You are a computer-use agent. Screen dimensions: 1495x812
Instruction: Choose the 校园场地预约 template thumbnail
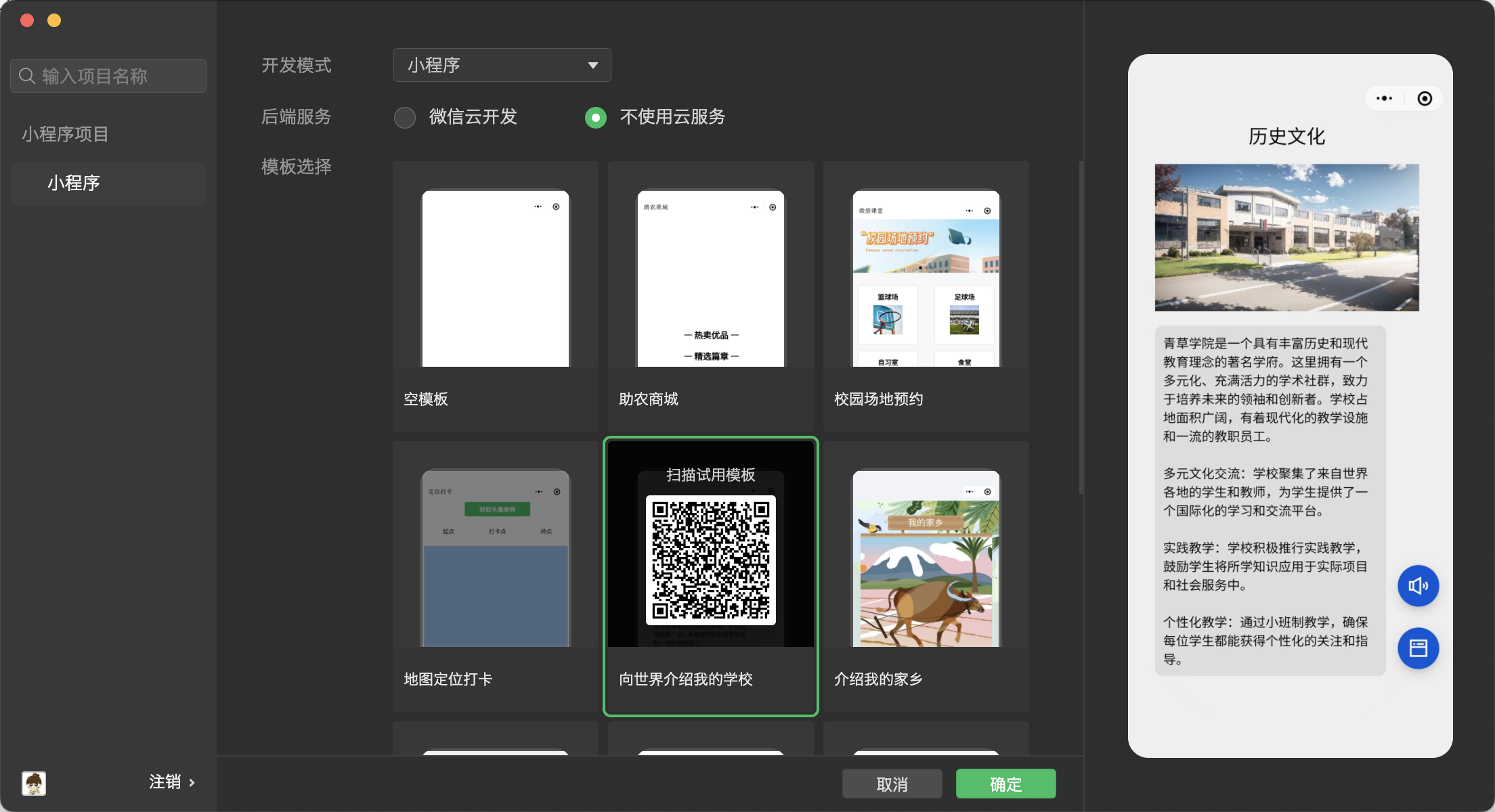(x=926, y=278)
